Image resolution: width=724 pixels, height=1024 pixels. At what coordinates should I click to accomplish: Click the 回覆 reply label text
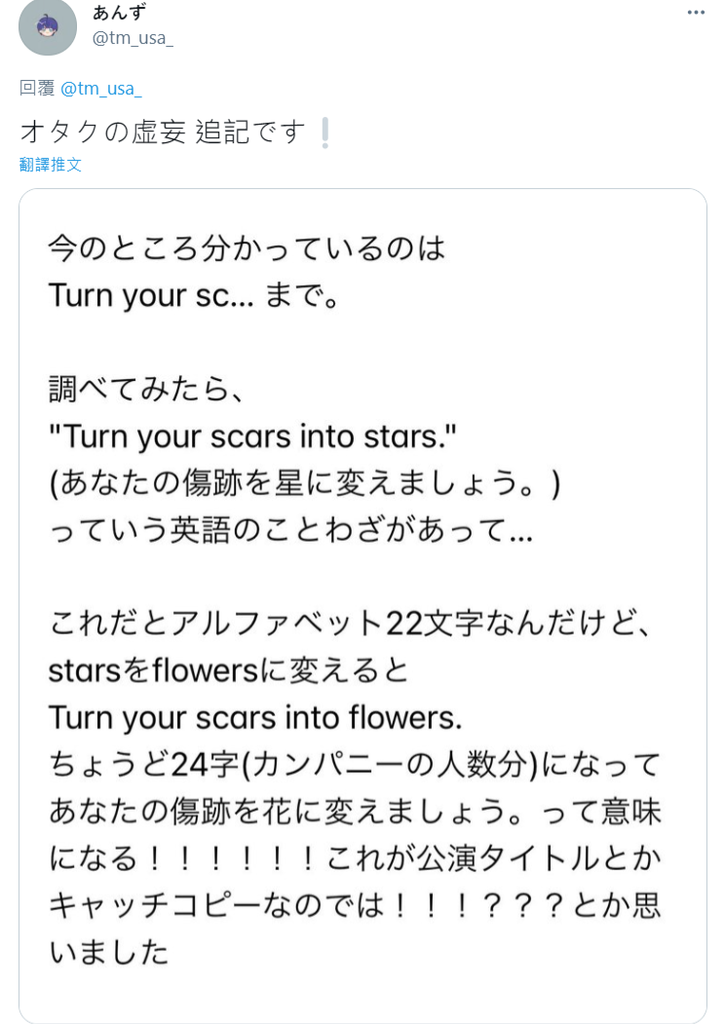pos(37,88)
